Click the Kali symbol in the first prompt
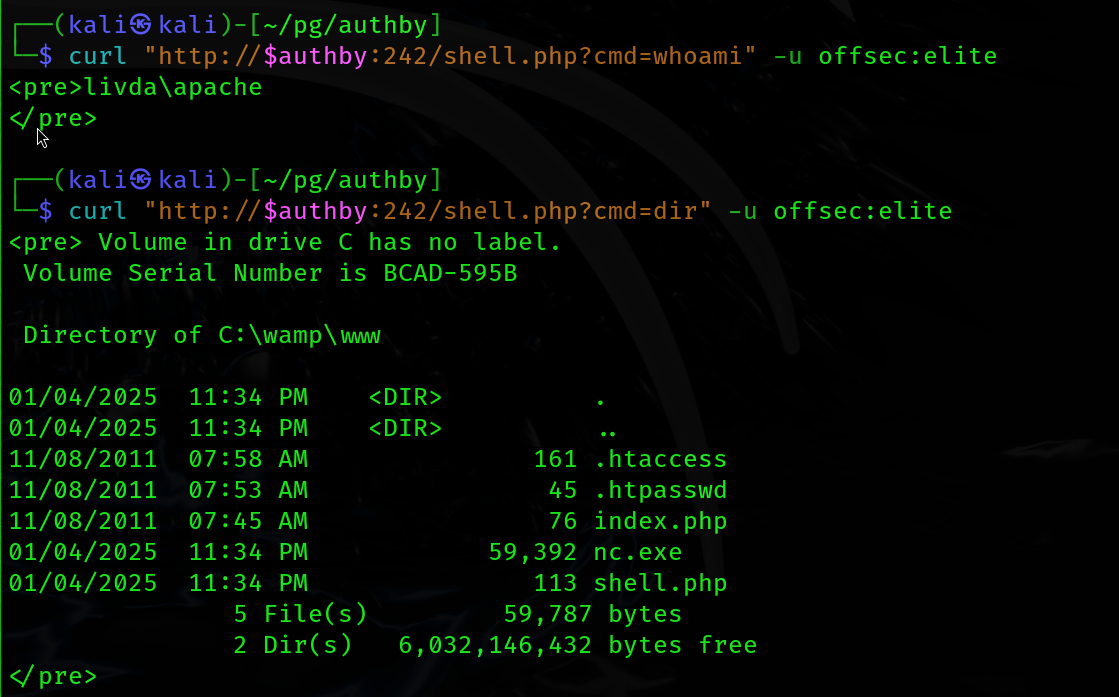Screen dimensions: 1119x697 [x=142, y=25]
